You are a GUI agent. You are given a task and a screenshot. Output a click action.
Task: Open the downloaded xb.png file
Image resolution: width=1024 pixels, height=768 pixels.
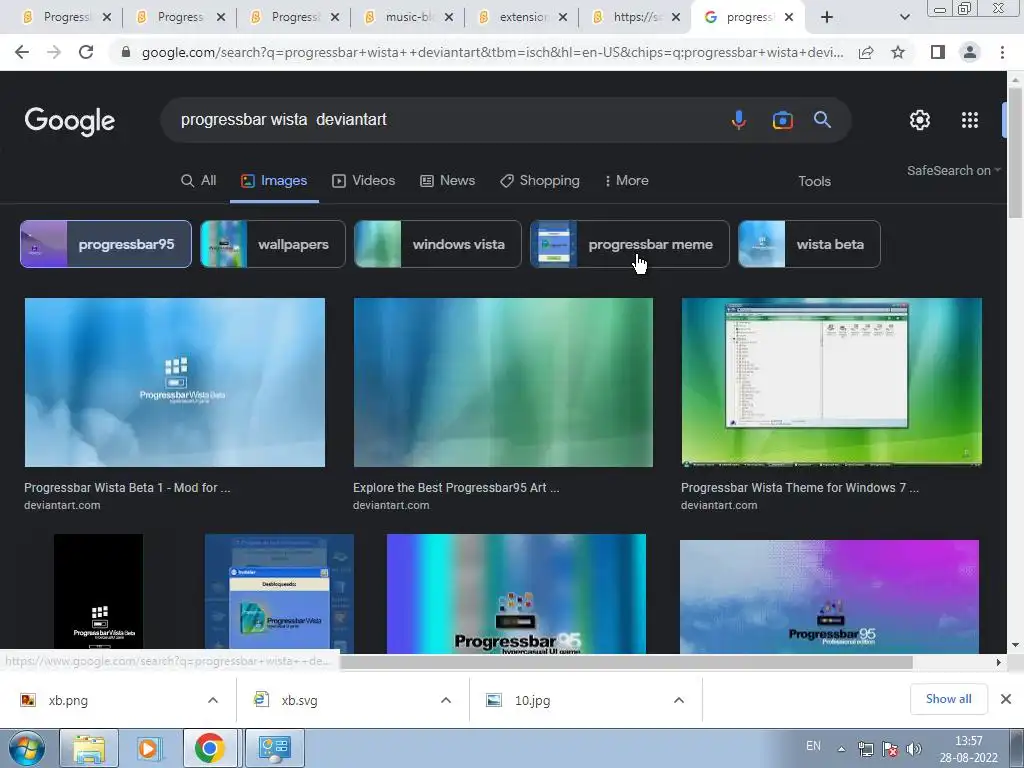pos(68,700)
